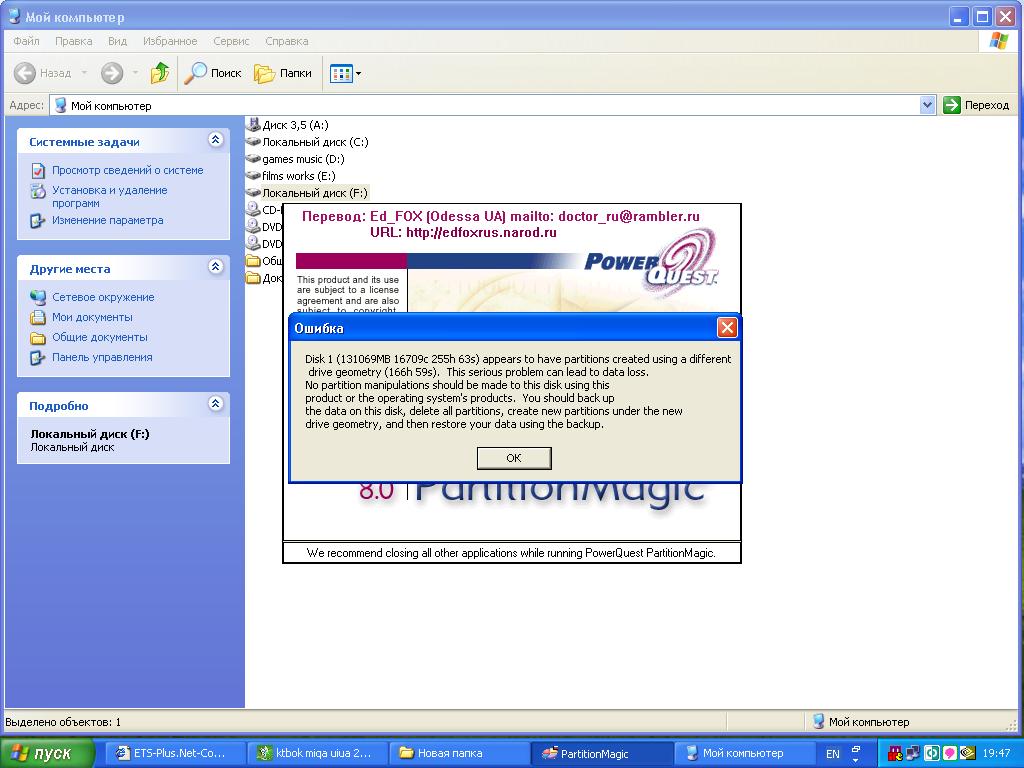The height and width of the screenshot is (768, 1024).
Task: Click the Пуск start button
Action: [x=47, y=753]
